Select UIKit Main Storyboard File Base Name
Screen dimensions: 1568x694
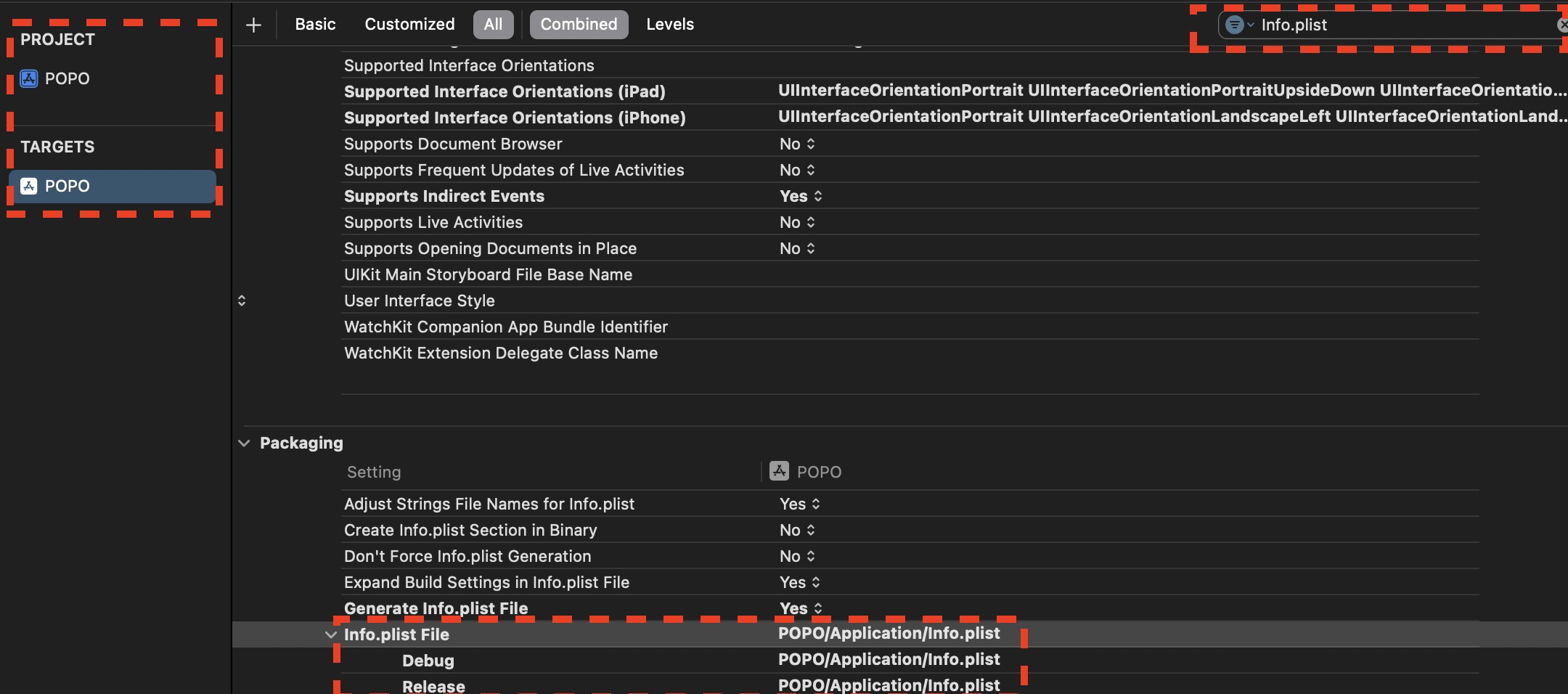[x=488, y=274]
